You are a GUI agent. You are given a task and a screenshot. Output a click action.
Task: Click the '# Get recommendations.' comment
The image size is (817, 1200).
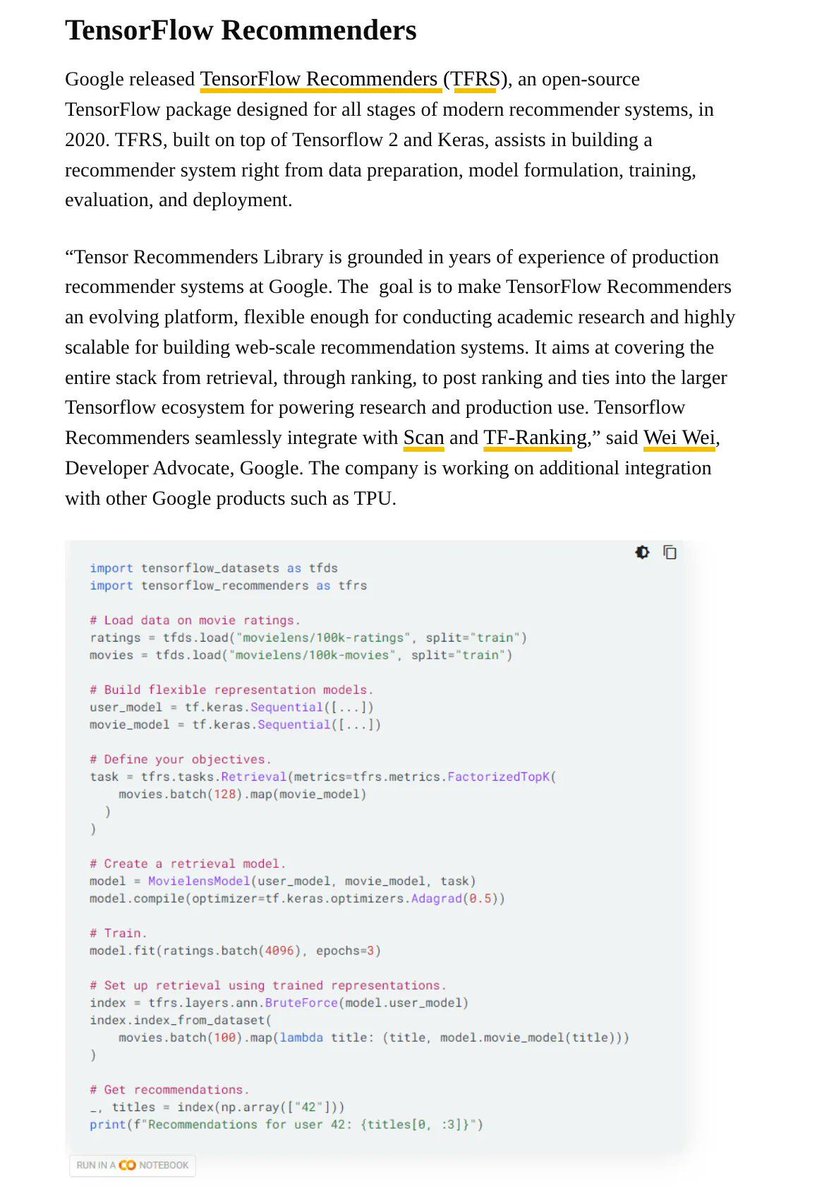point(170,1089)
